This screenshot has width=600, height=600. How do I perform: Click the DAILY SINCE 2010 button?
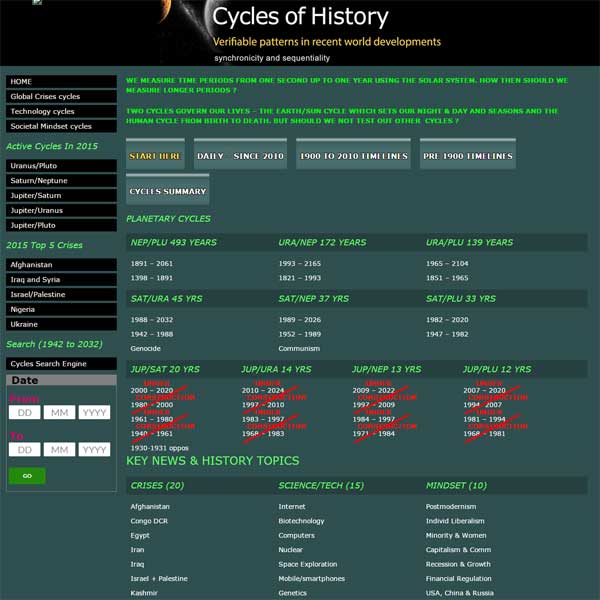pos(240,154)
